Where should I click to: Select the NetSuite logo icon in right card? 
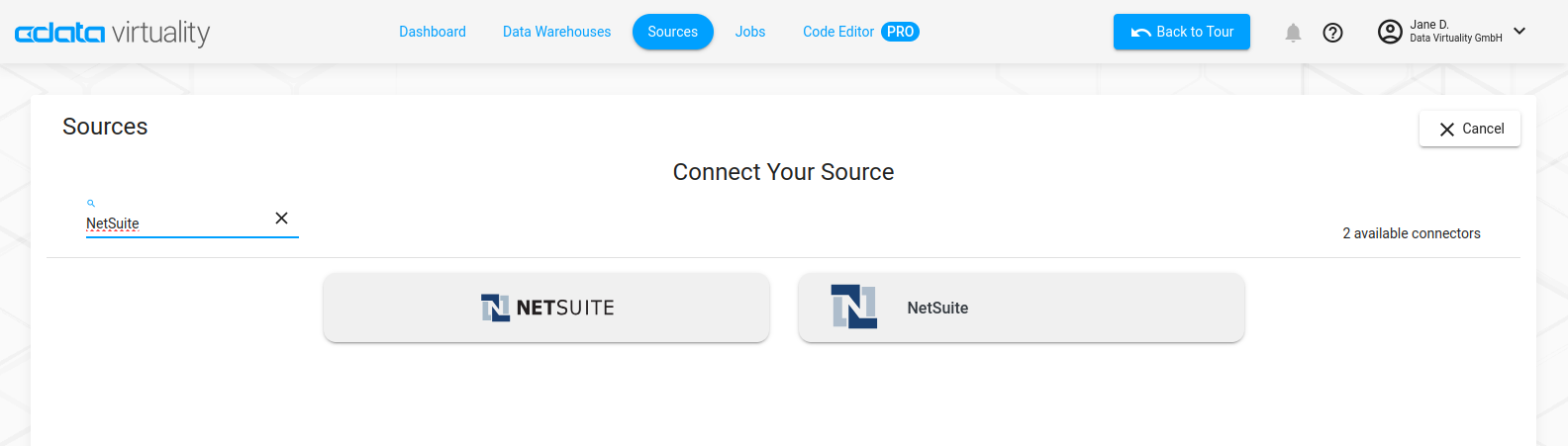[x=853, y=307]
